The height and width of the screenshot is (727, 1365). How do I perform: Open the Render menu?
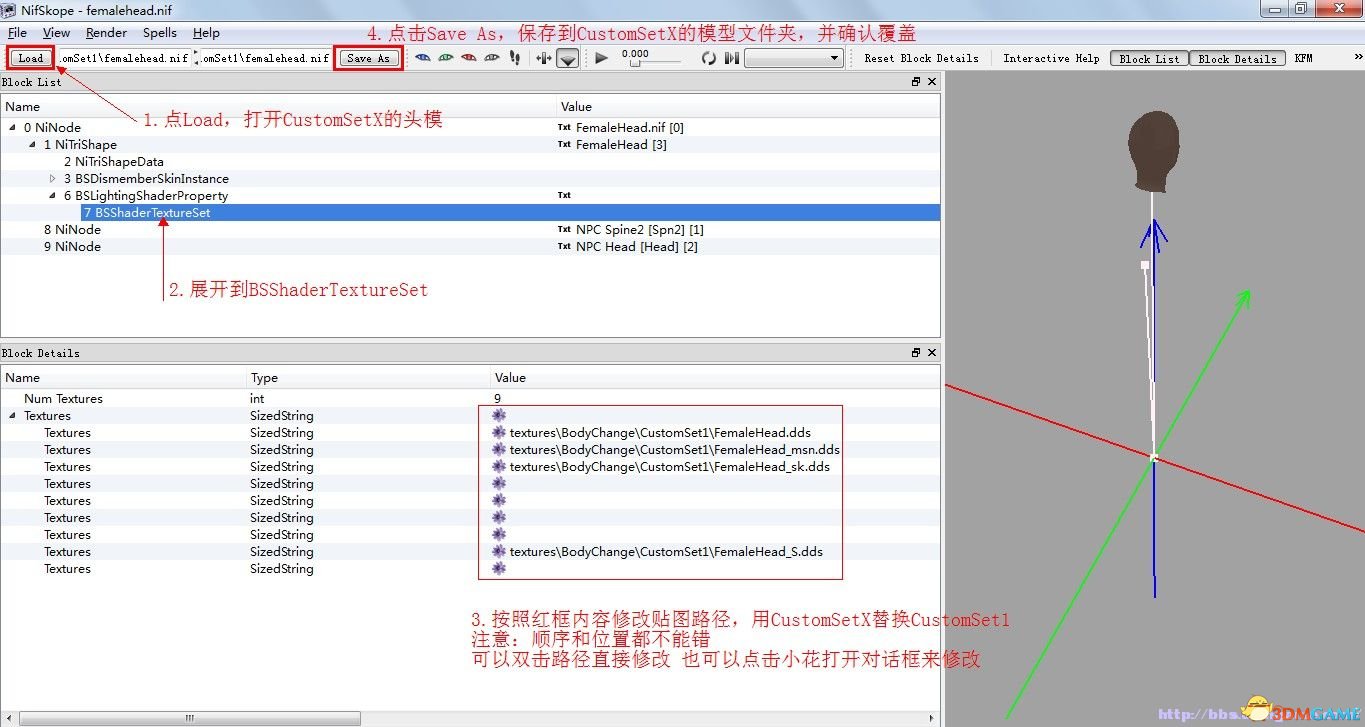tap(106, 33)
